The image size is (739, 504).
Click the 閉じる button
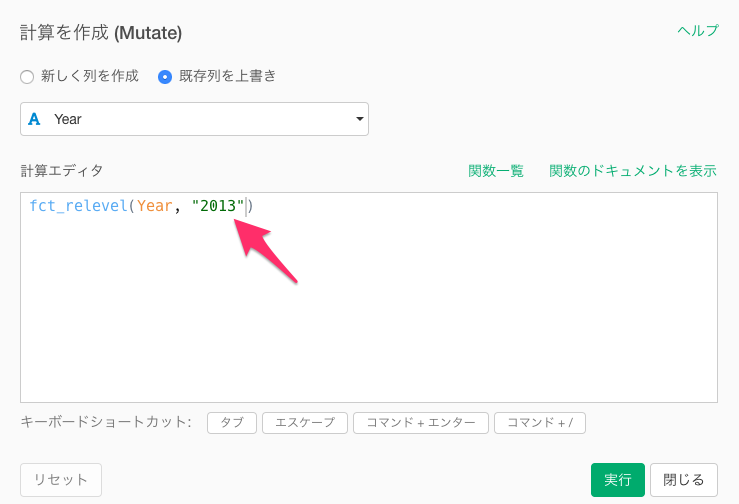click(x=683, y=480)
